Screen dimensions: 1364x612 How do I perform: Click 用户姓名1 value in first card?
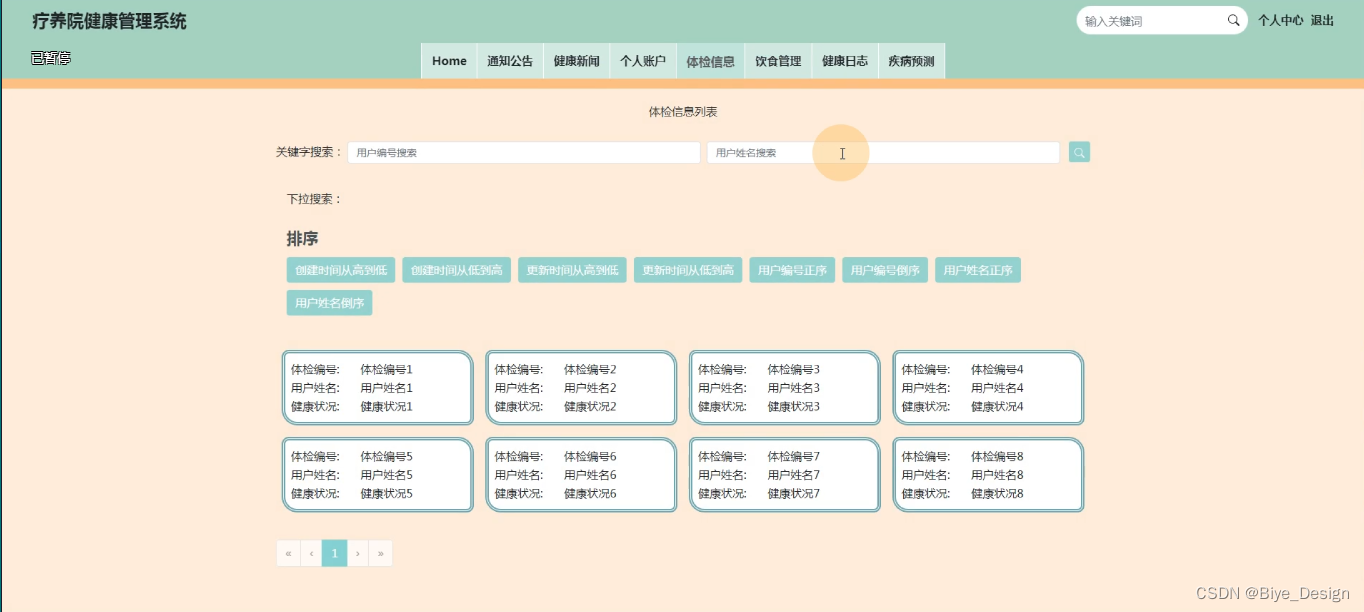pyautogui.click(x=387, y=388)
